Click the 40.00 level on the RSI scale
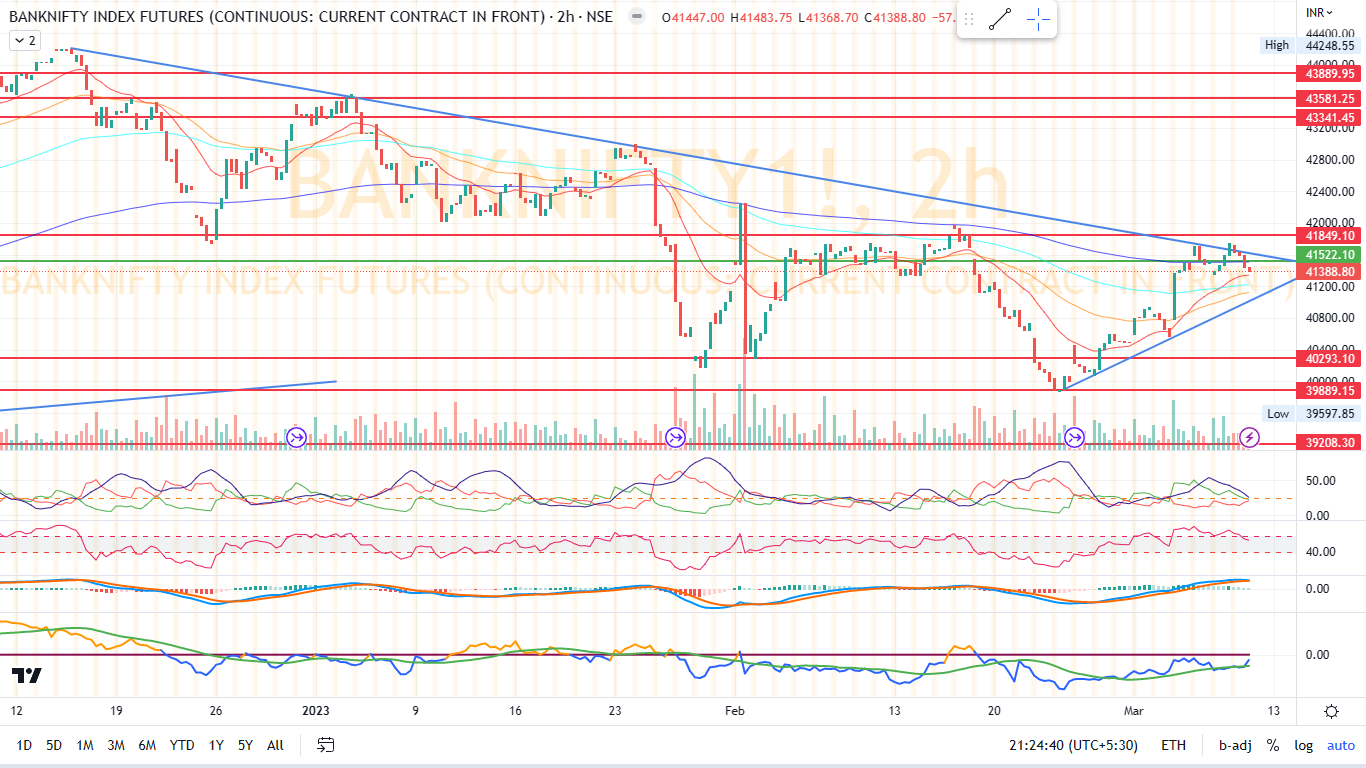Screen dimensions: 1366x768 click(1320, 551)
